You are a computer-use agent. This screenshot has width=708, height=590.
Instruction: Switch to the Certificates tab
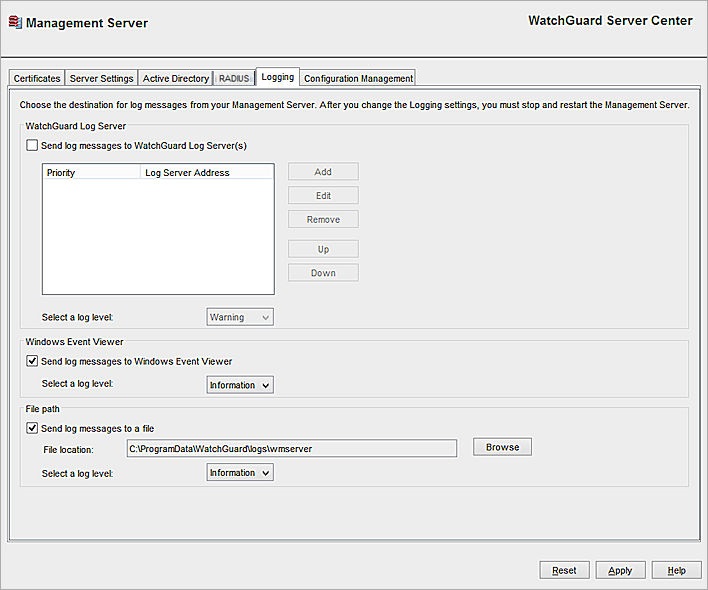tap(37, 78)
